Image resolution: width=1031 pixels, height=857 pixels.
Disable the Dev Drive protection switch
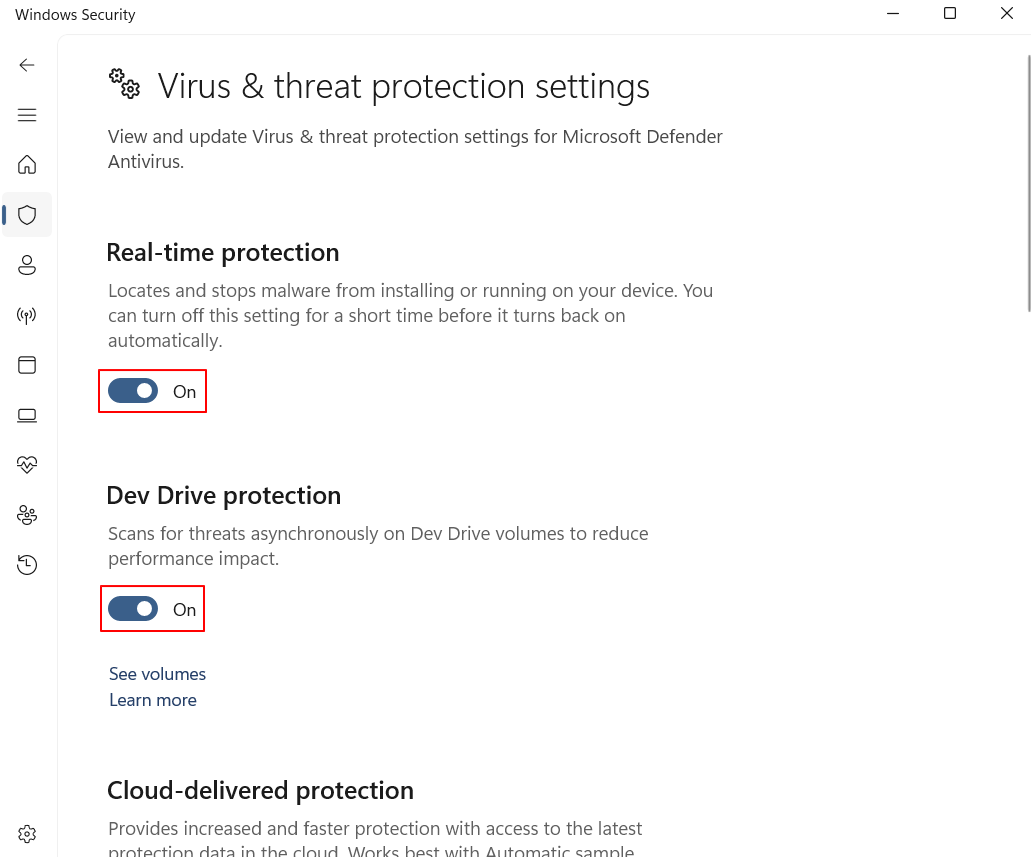[133, 609]
